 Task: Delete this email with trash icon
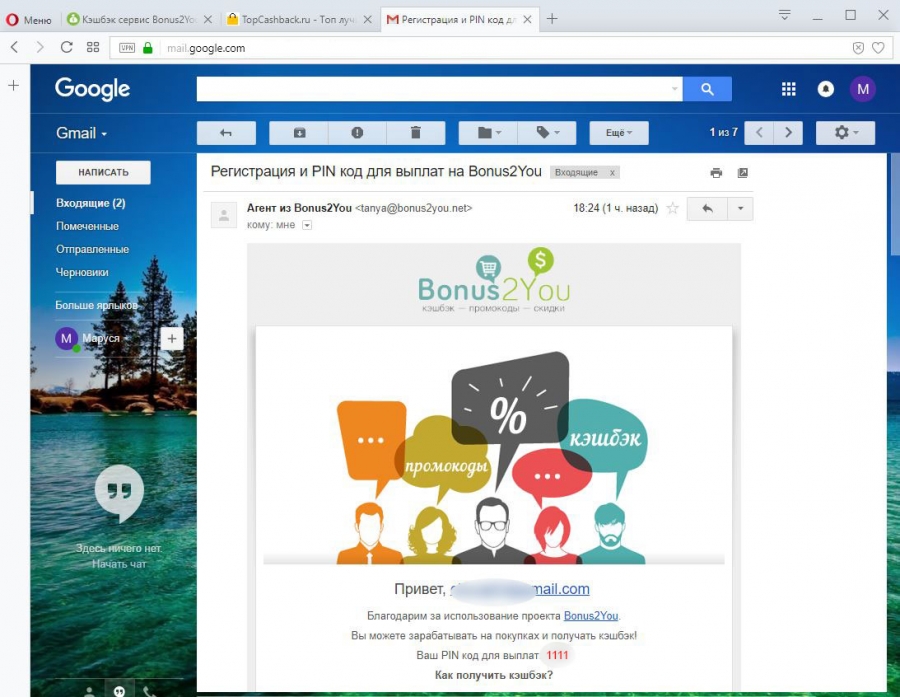416,133
